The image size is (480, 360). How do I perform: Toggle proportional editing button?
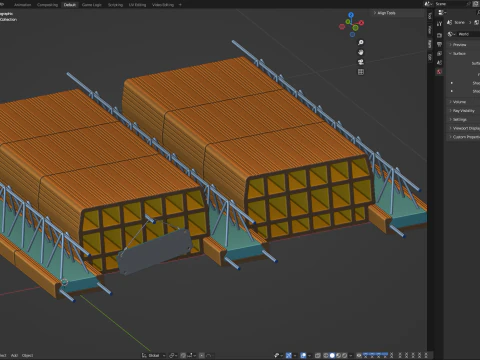click(202, 355)
